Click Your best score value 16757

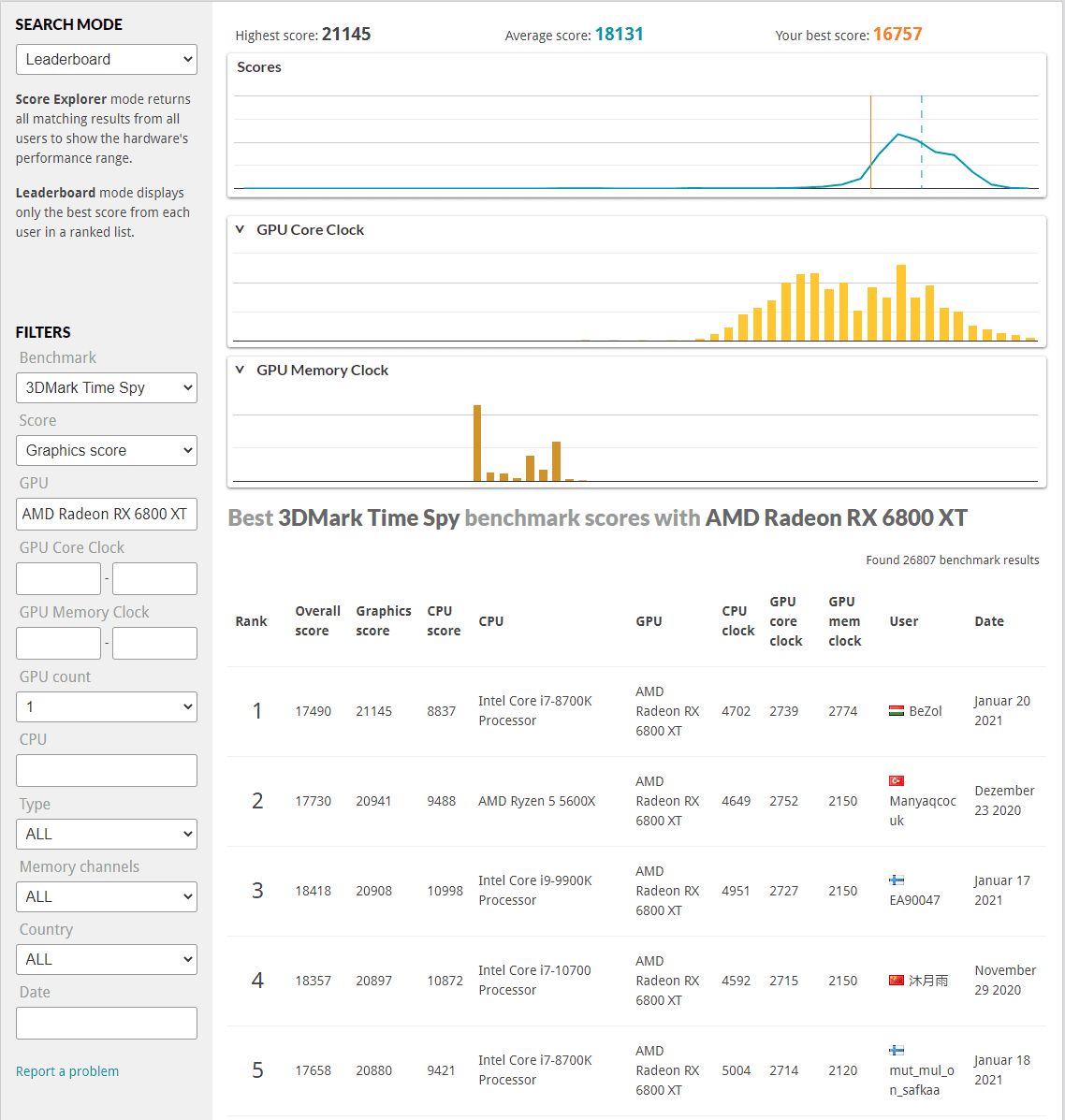897,35
